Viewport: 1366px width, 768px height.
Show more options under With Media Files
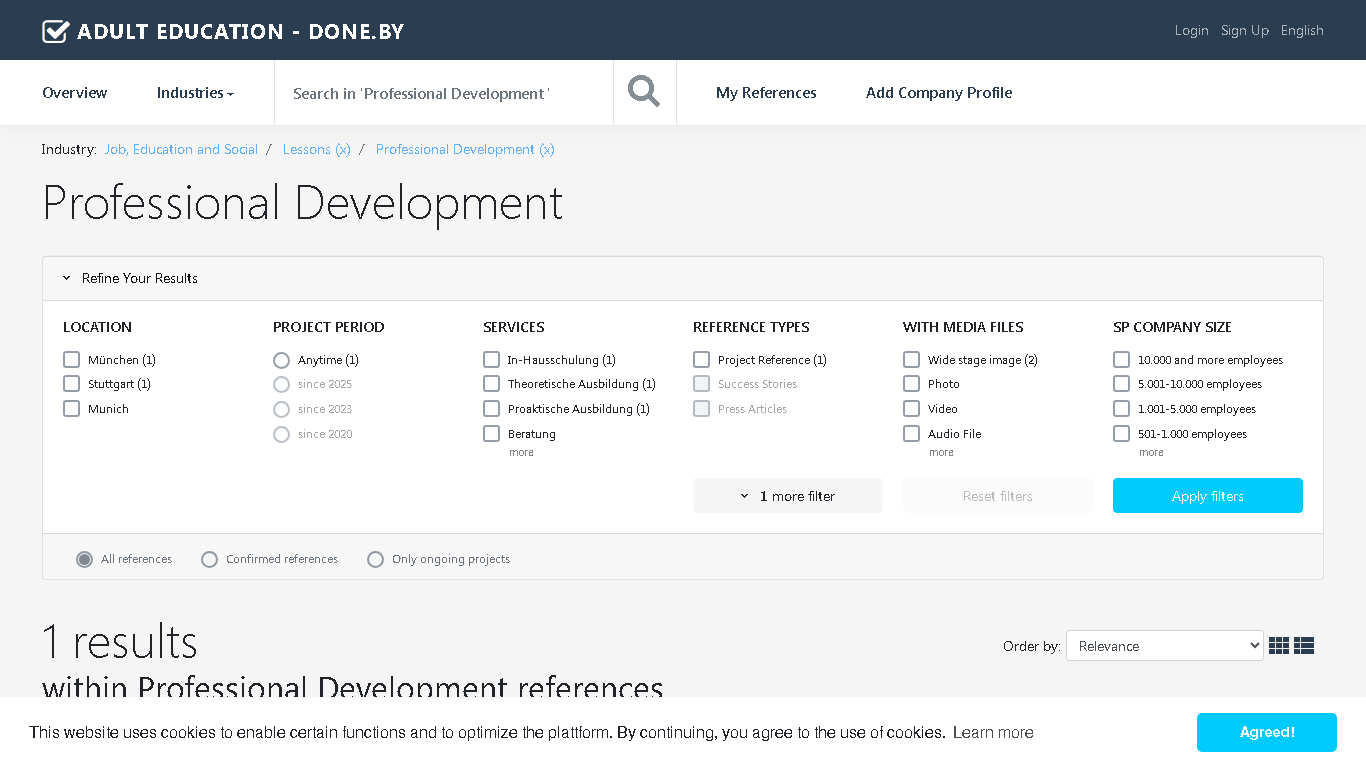(941, 453)
